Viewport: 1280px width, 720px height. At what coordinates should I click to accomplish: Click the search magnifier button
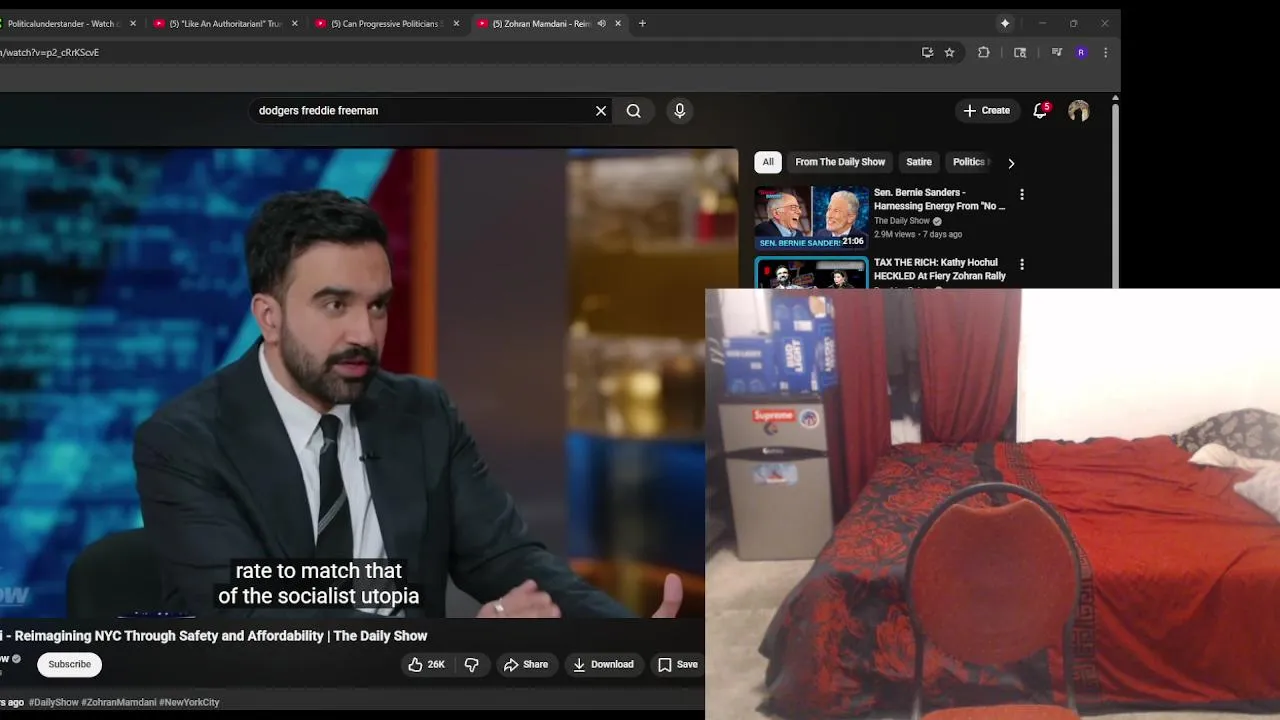pyautogui.click(x=634, y=111)
